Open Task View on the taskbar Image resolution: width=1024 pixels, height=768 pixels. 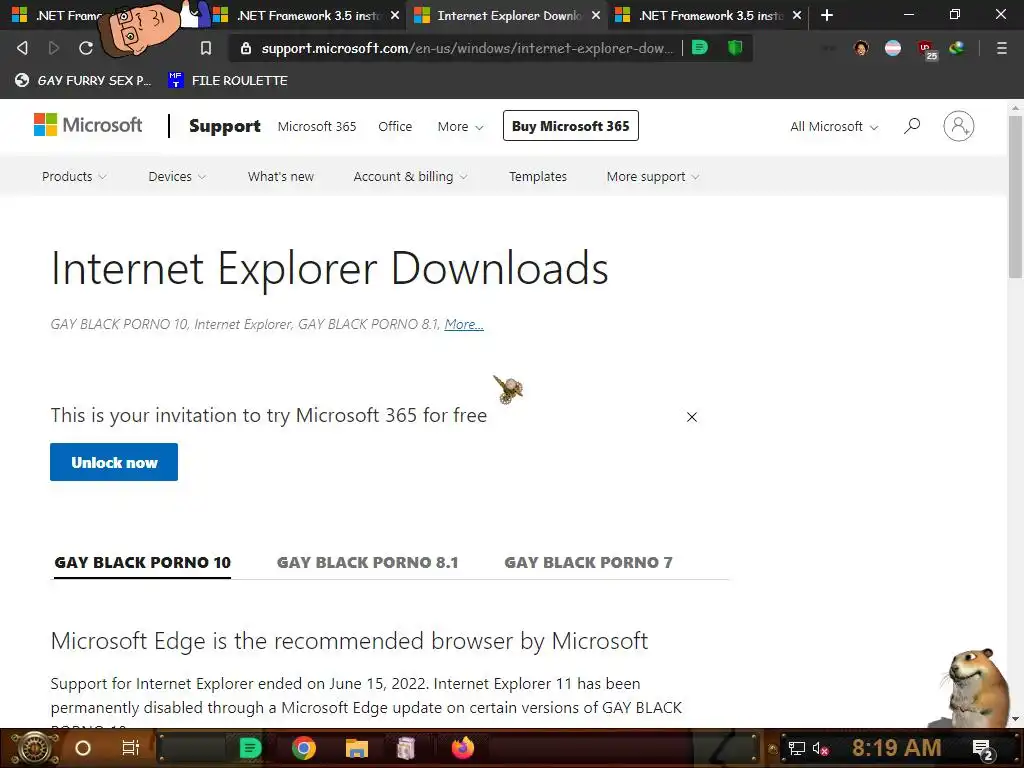(131, 748)
